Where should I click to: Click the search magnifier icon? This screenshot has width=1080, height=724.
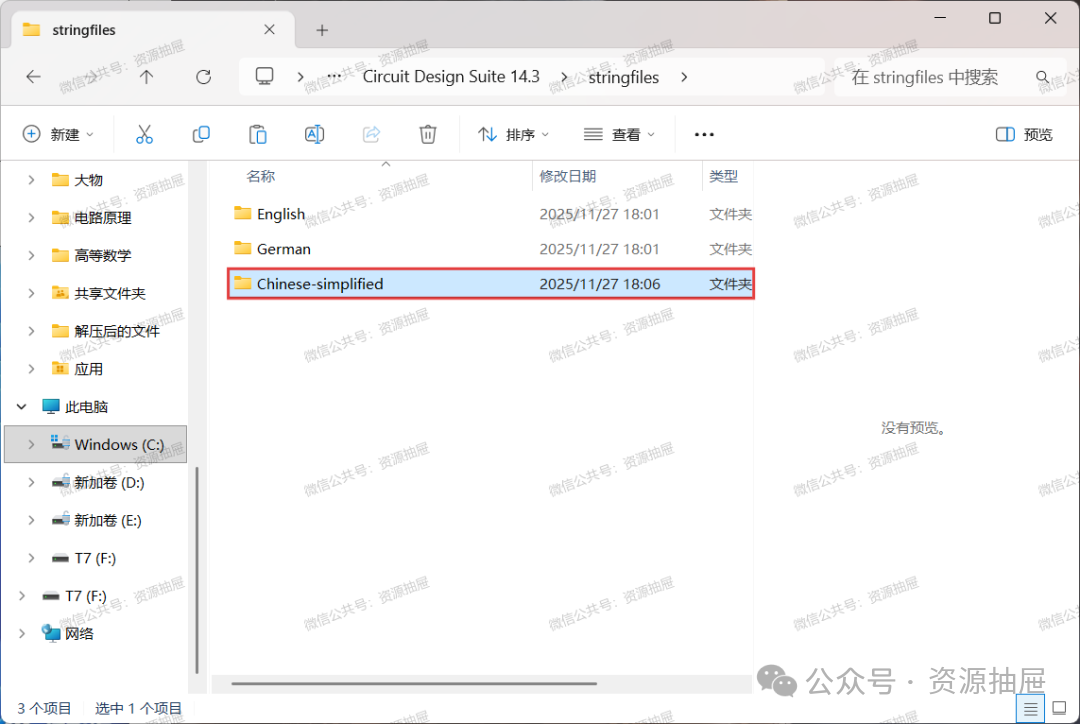click(x=1042, y=77)
